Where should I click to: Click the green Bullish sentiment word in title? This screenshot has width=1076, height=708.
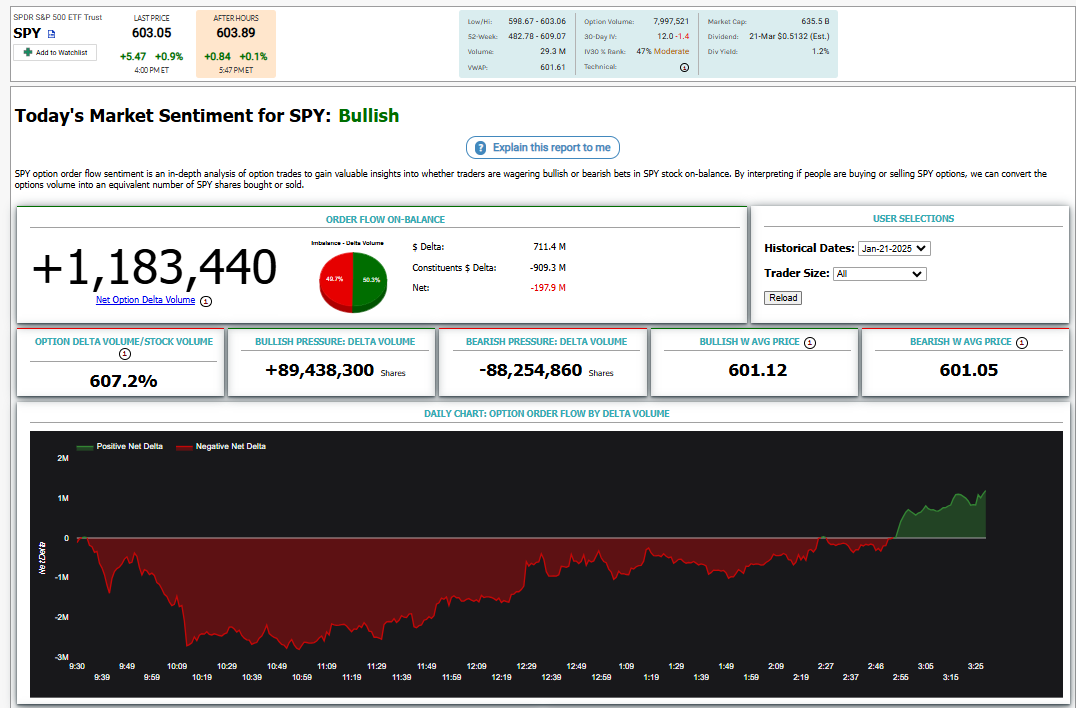pos(369,115)
